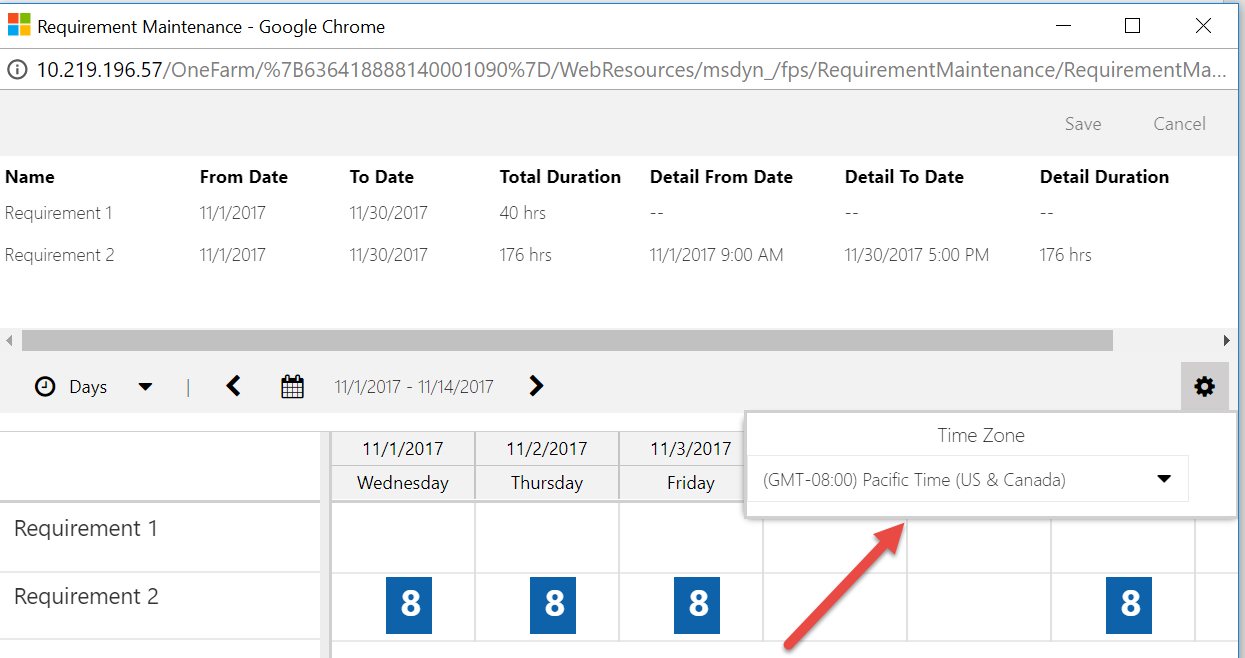Select the Requirement 2 row in list
Image resolution: width=1245 pixels, height=658 pixels.
[x=60, y=255]
